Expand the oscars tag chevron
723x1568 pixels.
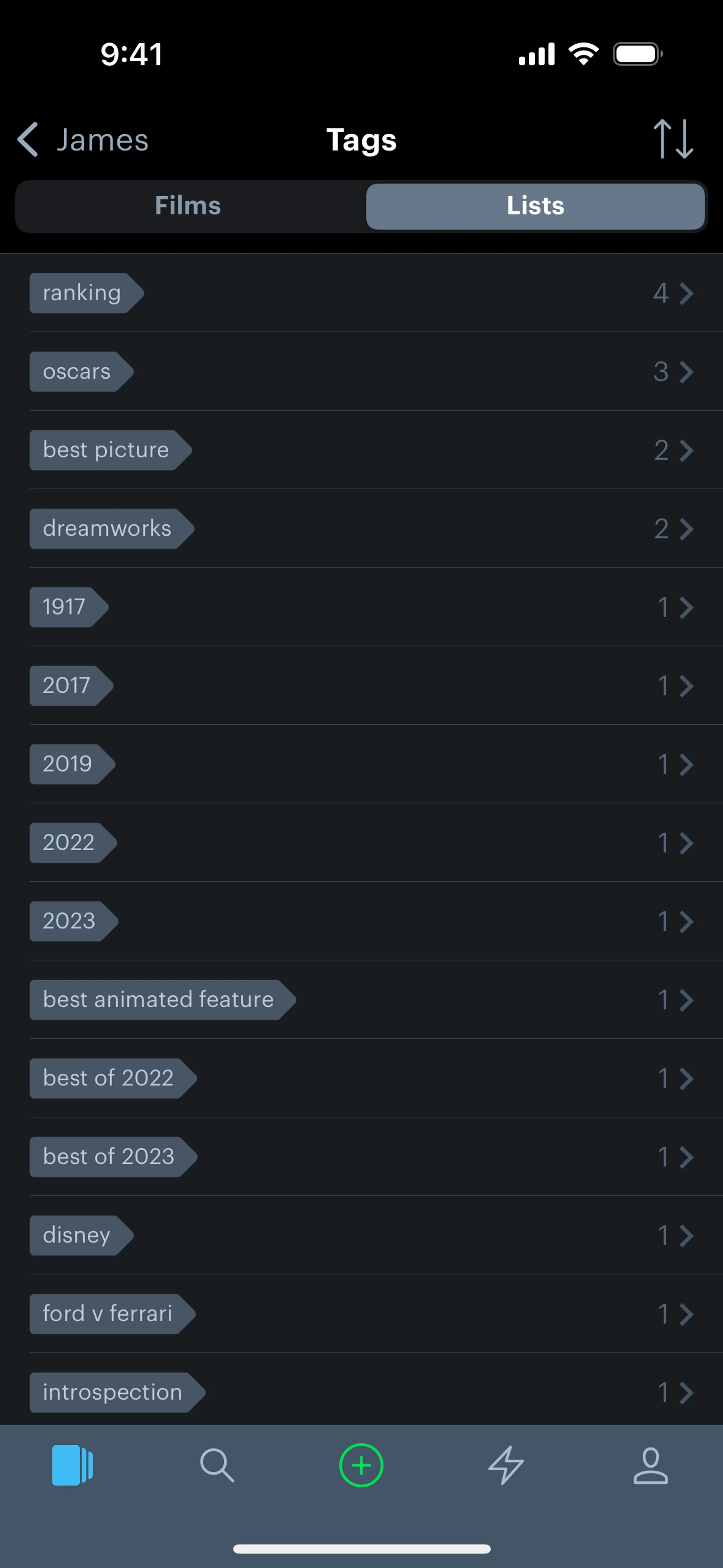[686, 372]
